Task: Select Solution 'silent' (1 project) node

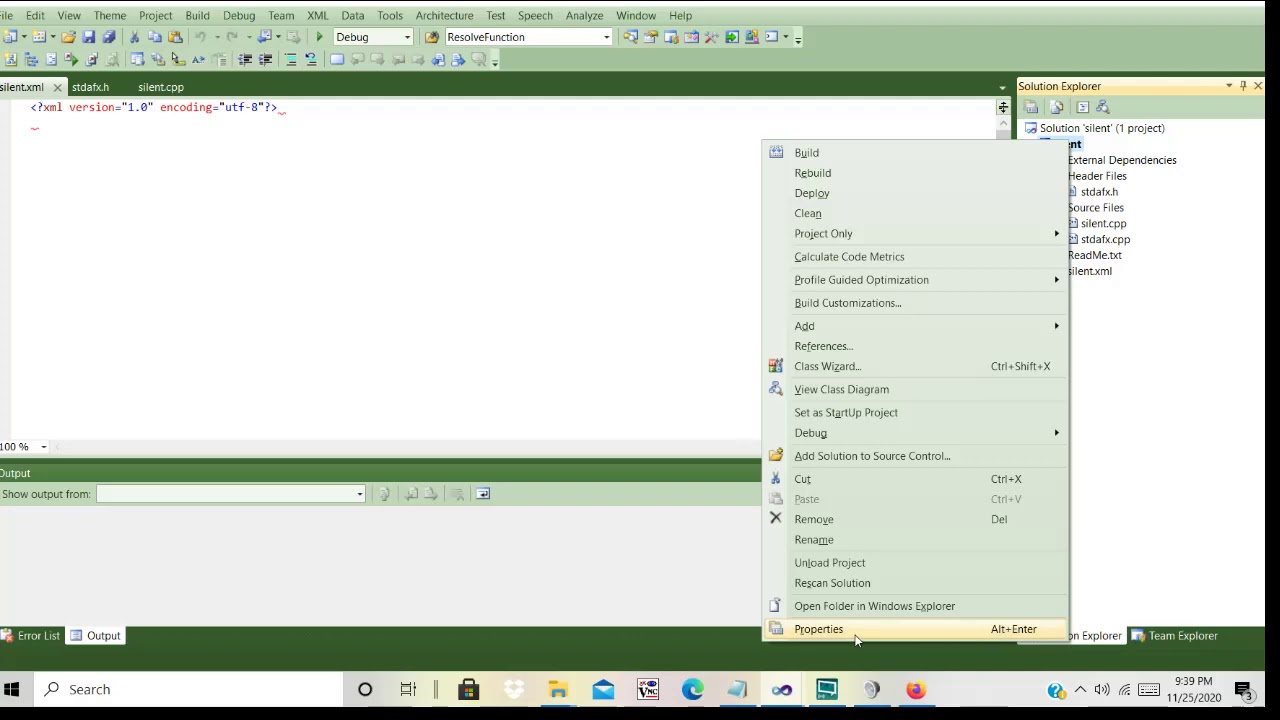Action: click(x=1102, y=128)
